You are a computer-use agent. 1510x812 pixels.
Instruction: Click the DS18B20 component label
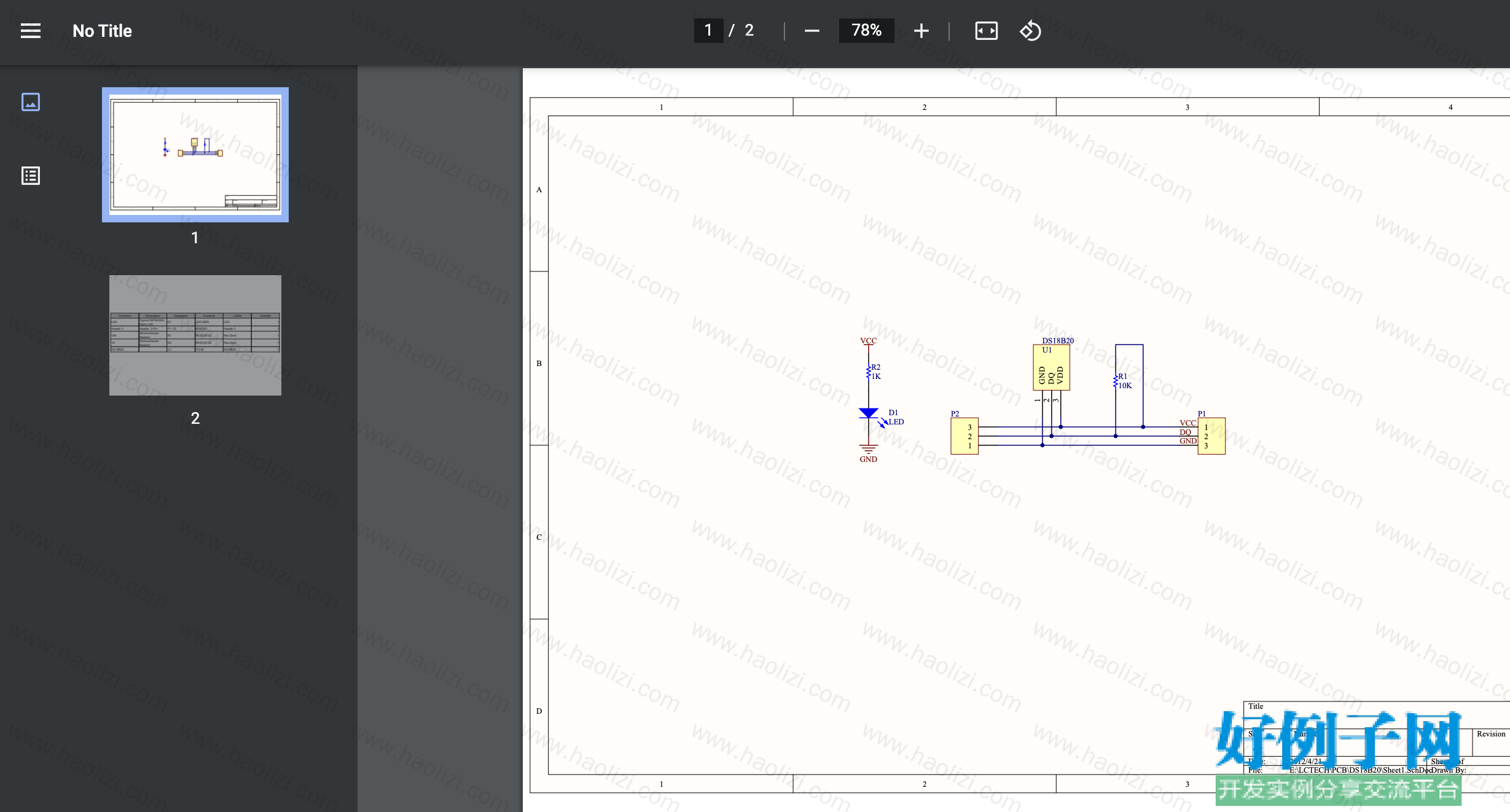pos(1058,341)
